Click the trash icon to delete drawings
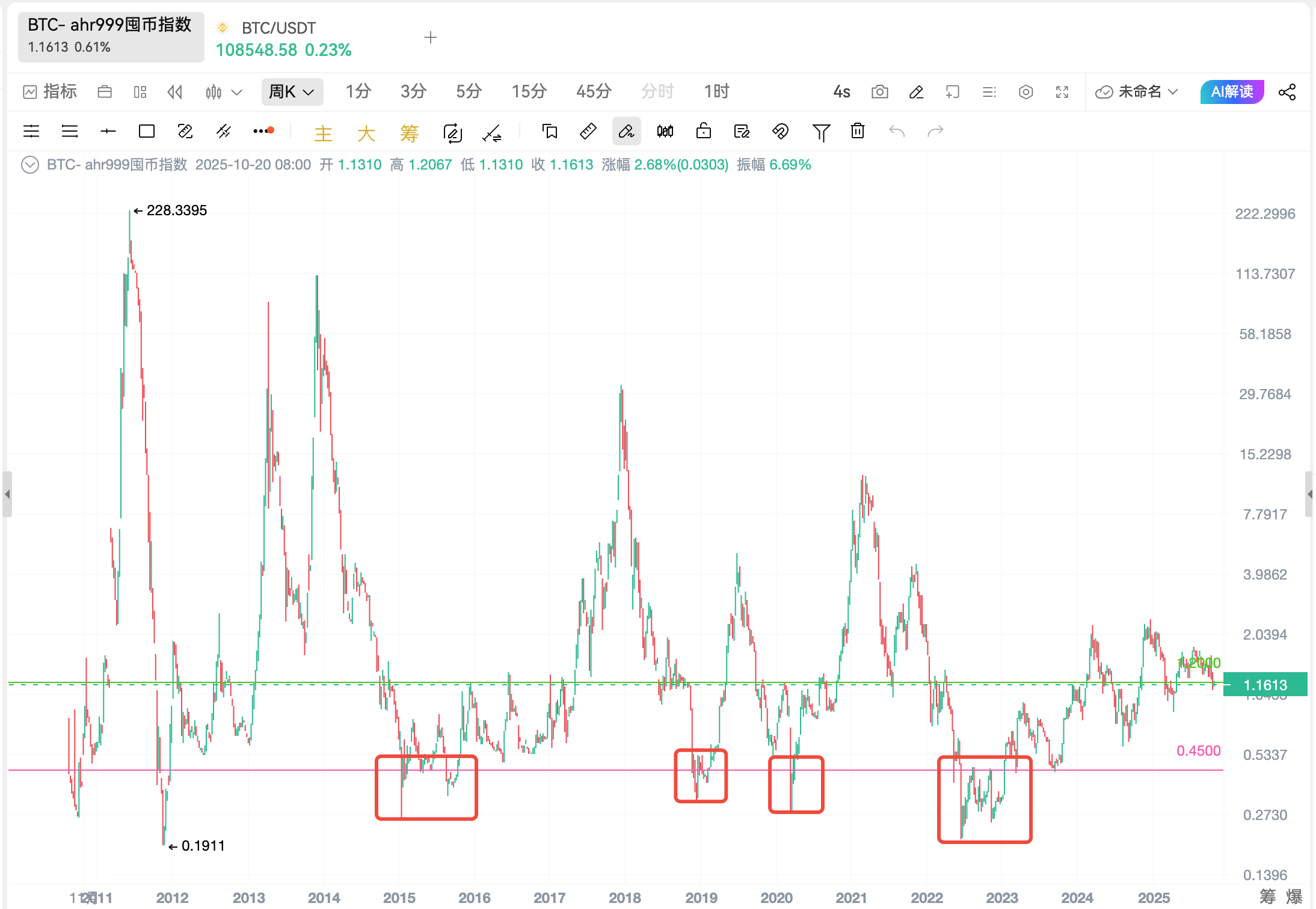 click(858, 131)
